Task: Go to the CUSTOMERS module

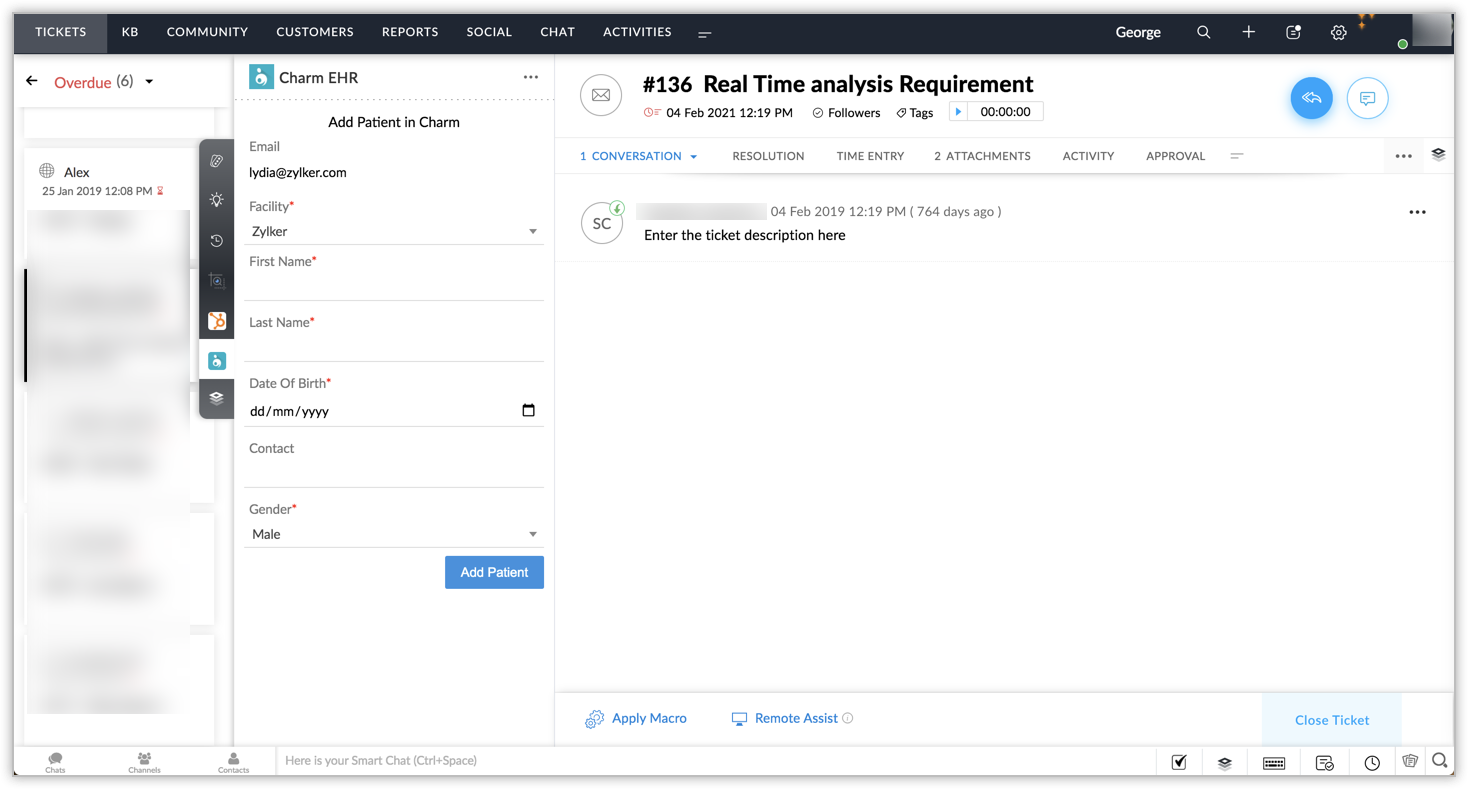Action: [315, 32]
